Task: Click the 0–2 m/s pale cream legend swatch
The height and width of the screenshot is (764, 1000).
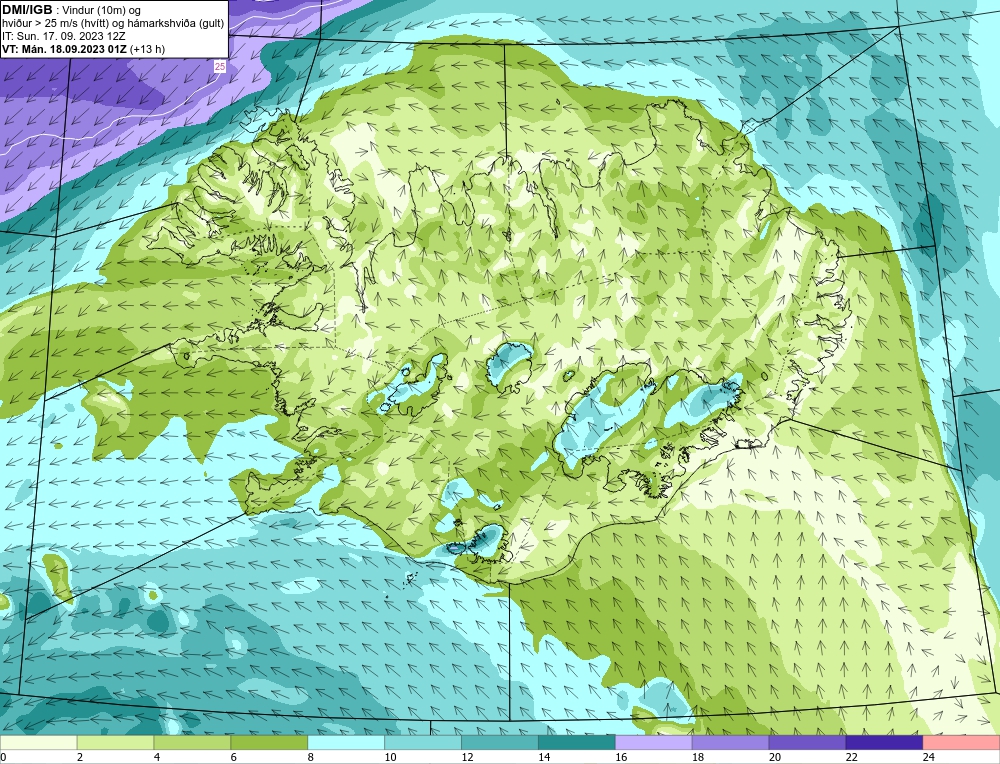Action: 38,743
